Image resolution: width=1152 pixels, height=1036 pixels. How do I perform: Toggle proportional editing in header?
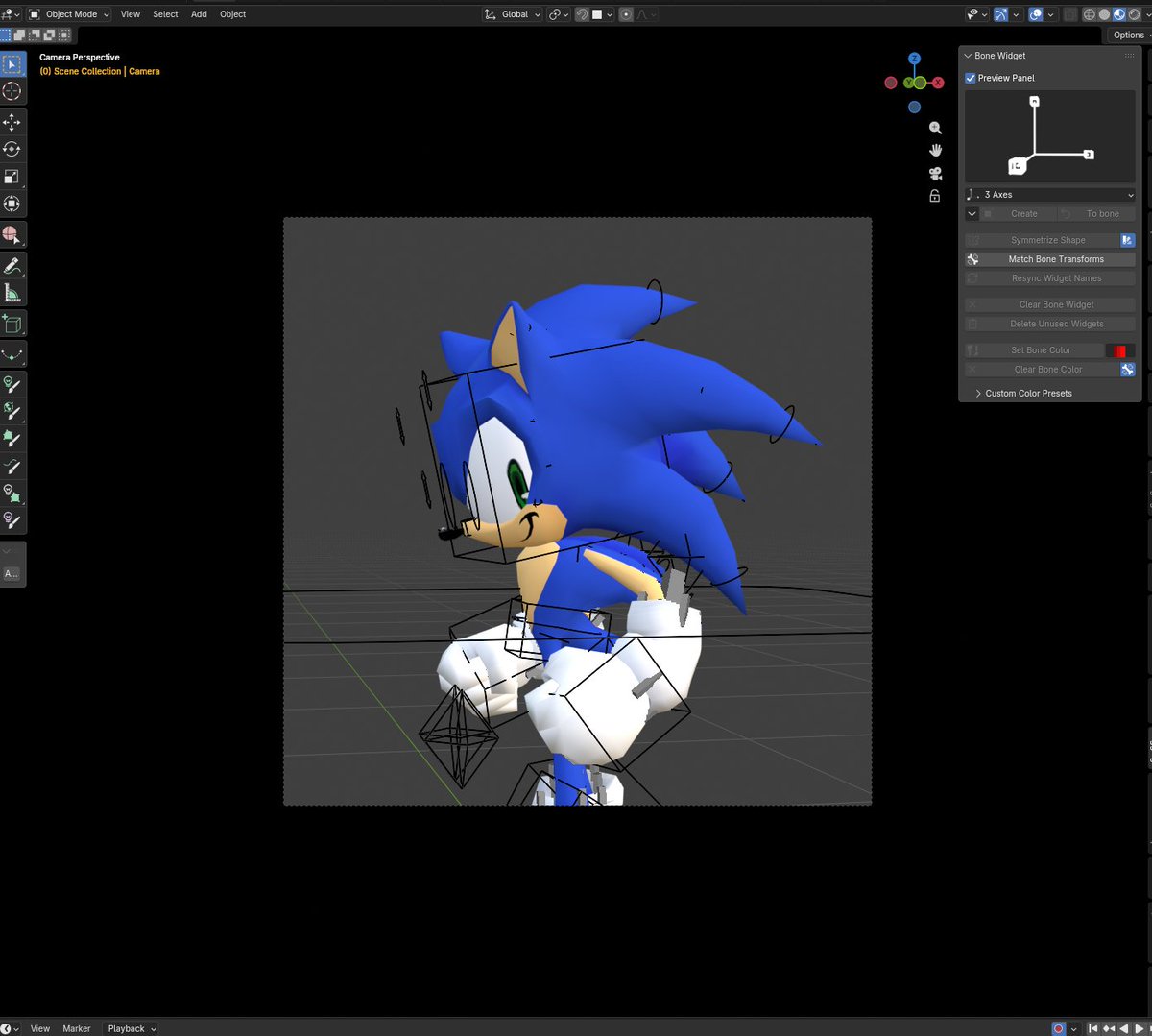tap(626, 14)
